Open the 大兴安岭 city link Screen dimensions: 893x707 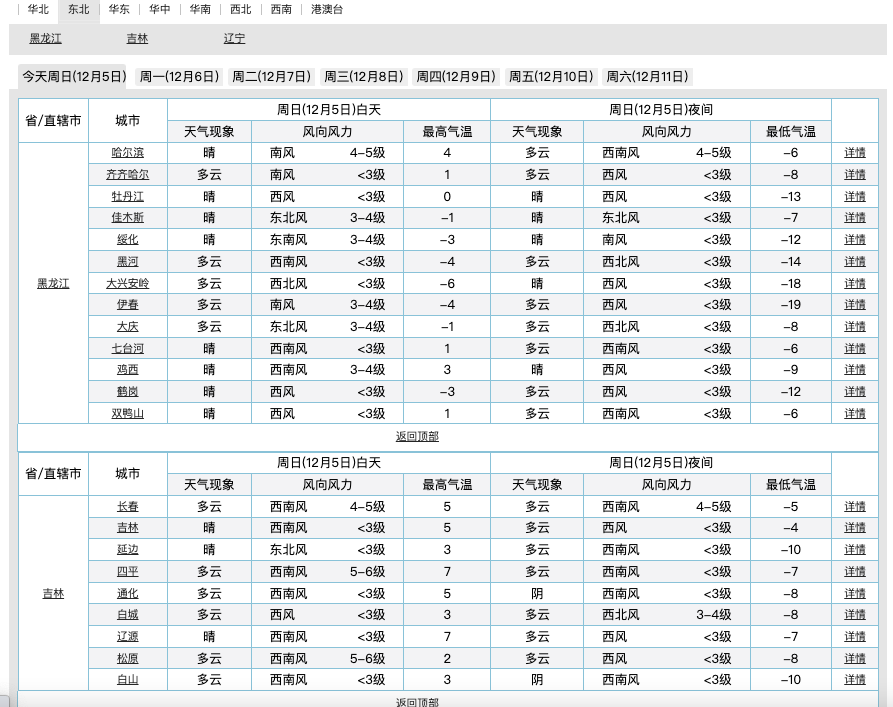point(128,284)
